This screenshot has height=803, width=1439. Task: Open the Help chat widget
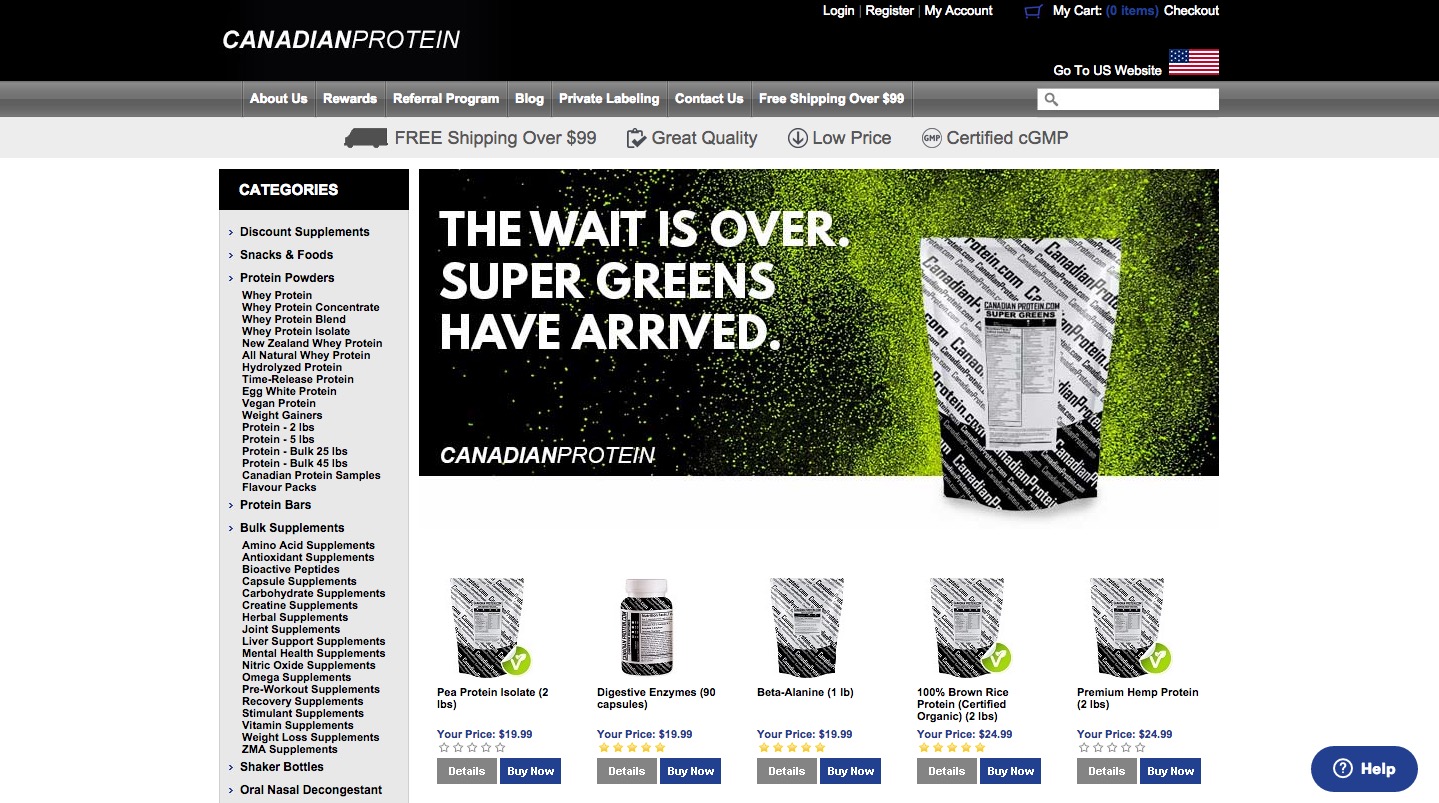coord(1364,769)
